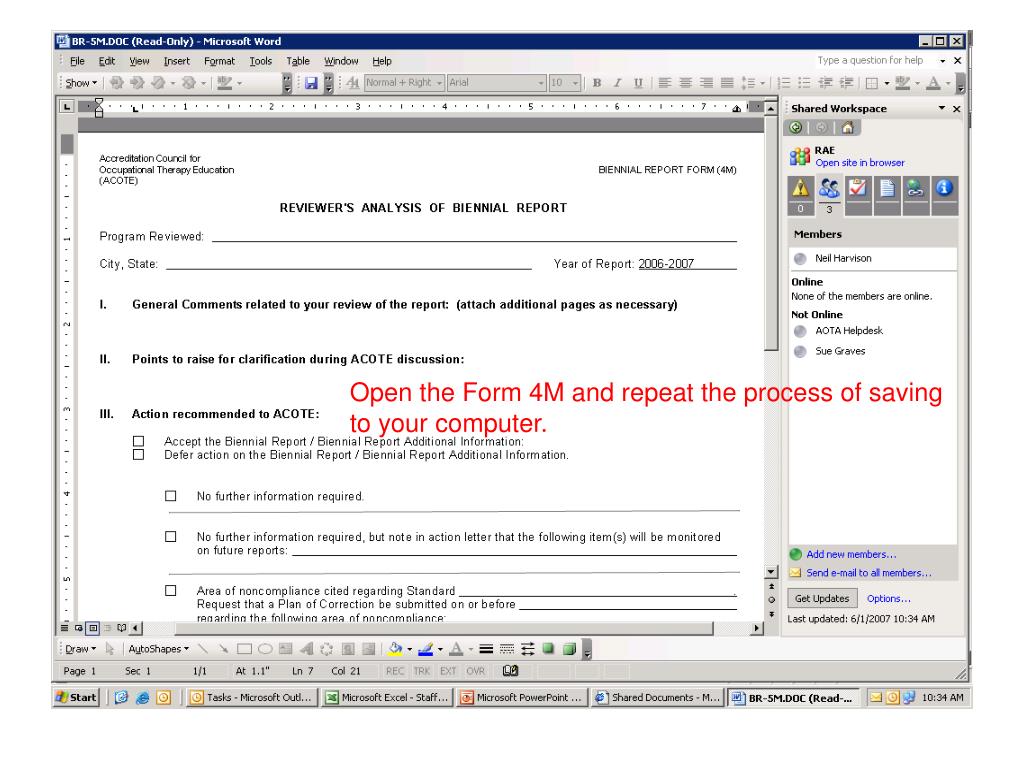Viewport: 1024px width, 768px height.
Task: Justify text using the toolbar icon
Action: tap(727, 83)
